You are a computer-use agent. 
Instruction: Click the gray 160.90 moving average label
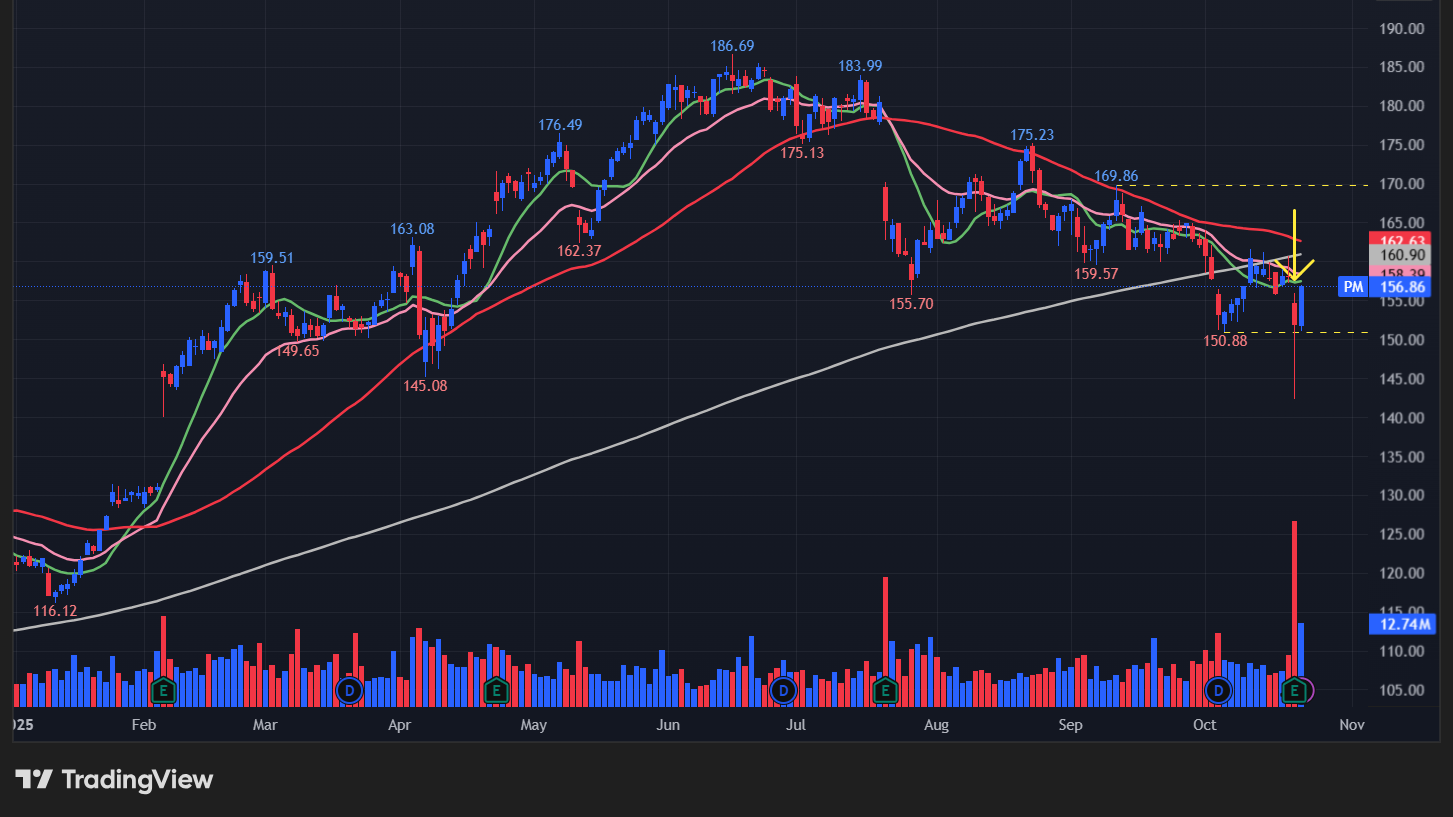tap(1402, 255)
